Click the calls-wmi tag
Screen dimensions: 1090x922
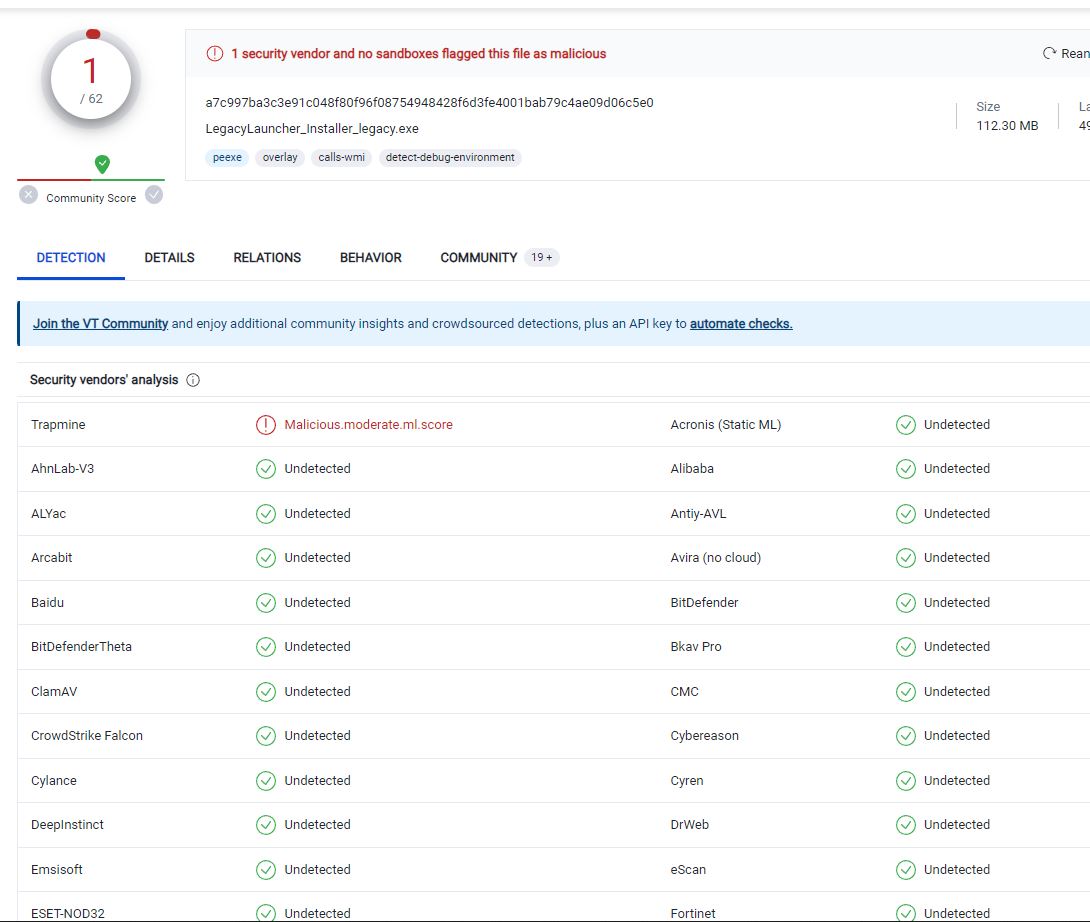341,158
